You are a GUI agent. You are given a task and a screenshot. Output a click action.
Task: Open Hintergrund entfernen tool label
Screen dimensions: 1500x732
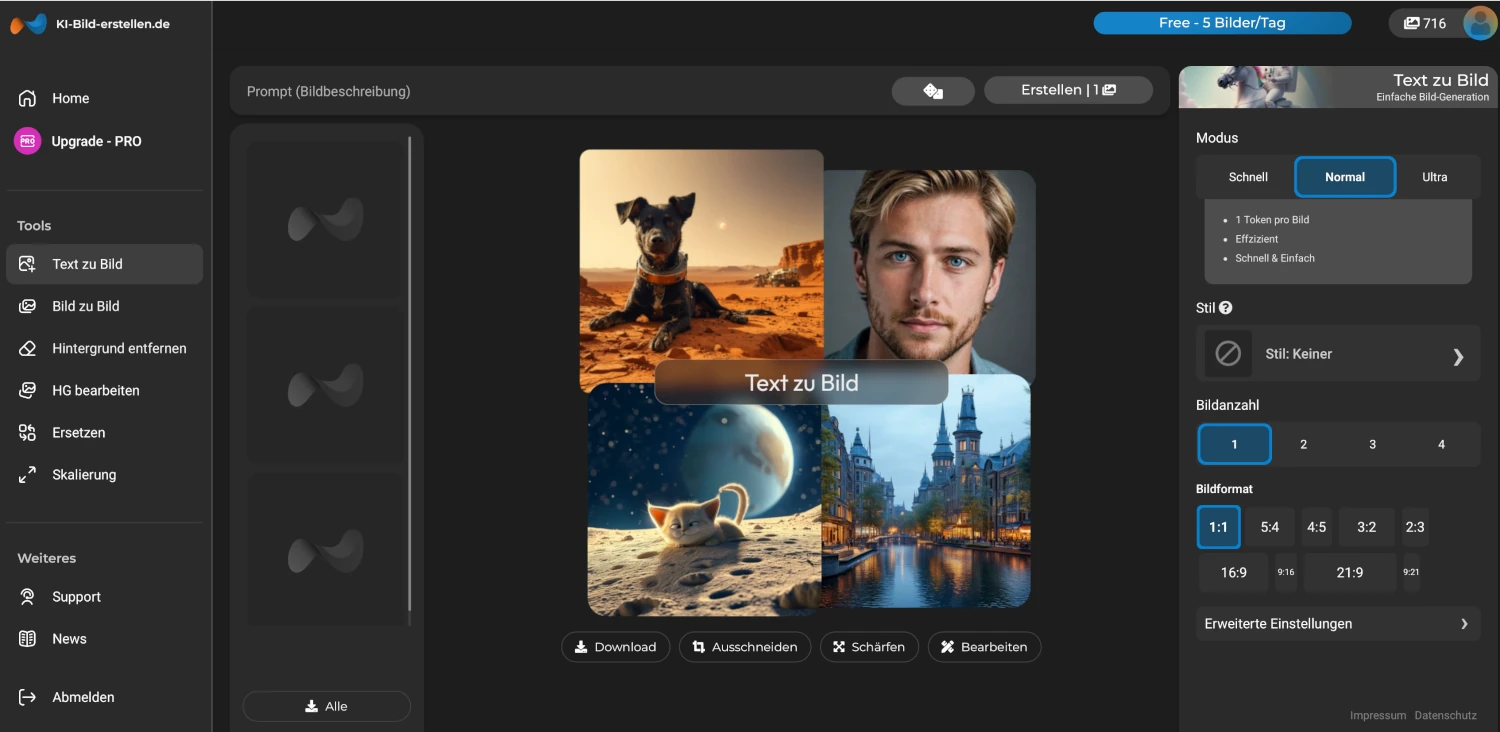(119, 348)
